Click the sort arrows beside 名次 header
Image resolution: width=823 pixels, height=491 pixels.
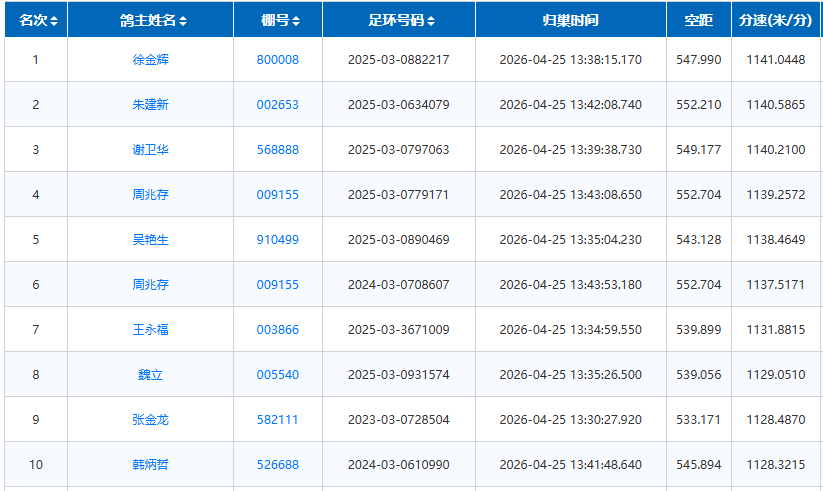pos(54,21)
